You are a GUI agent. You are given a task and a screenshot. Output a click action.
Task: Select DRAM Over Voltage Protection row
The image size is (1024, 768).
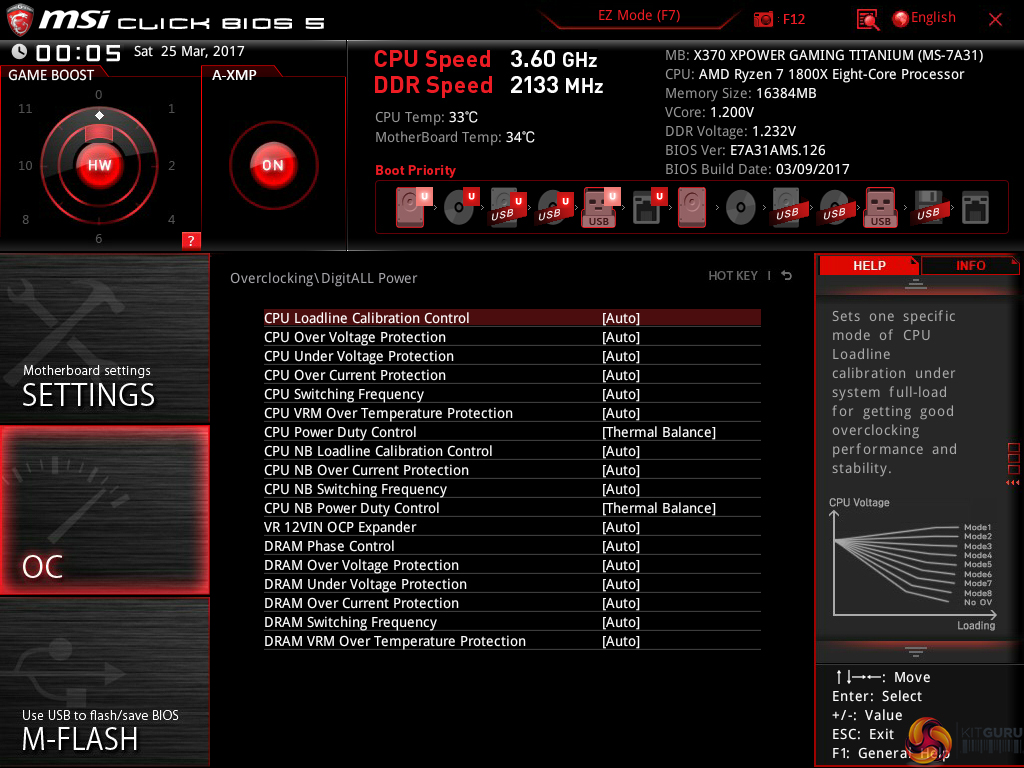[x=512, y=565]
